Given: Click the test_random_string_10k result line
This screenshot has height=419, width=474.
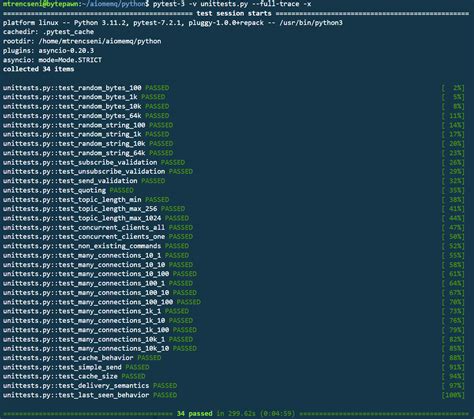Looking at the screenshot, I should [88, 144].
